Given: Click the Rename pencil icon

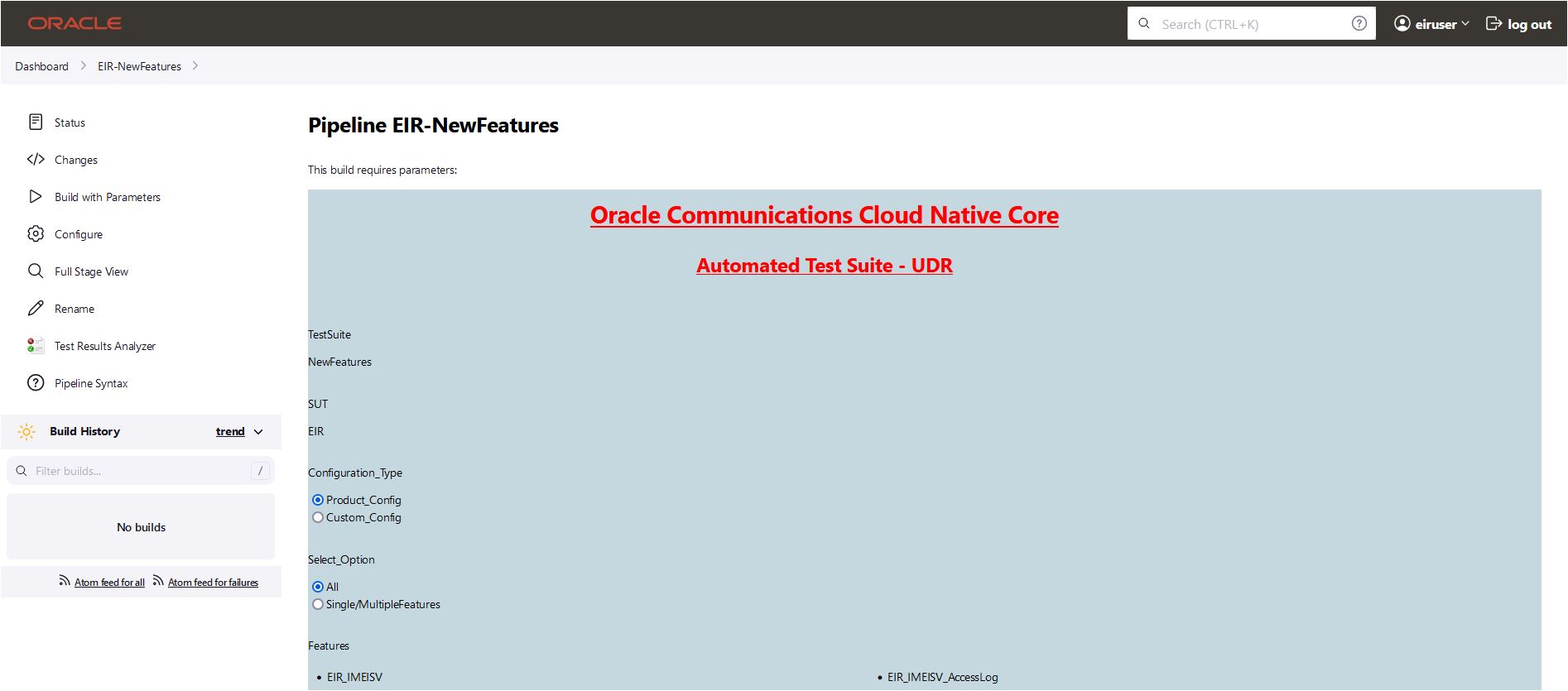Looking at the screenshot, I should [36, 309].
